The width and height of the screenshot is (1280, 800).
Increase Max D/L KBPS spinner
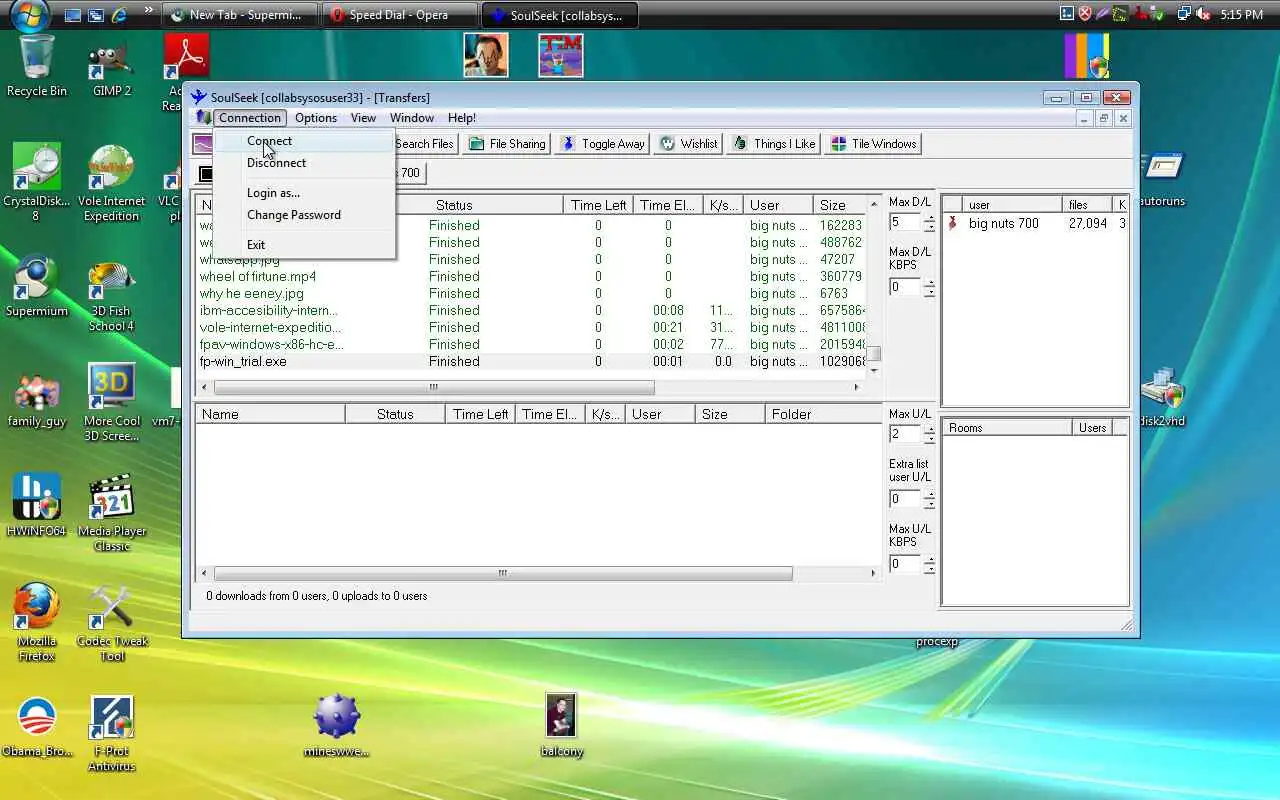(930, 283)
